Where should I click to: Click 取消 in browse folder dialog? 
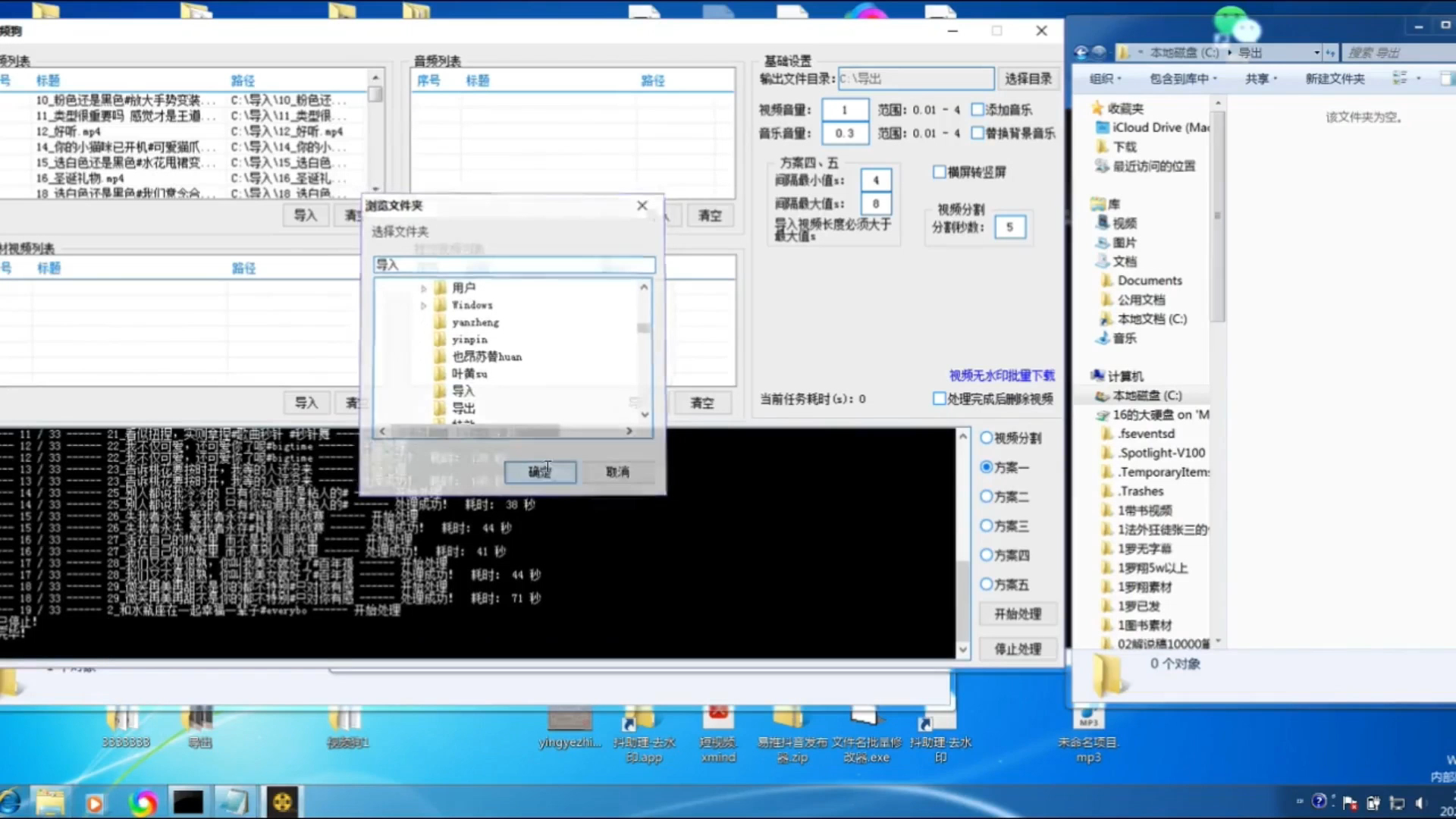(x=617, y=472)
